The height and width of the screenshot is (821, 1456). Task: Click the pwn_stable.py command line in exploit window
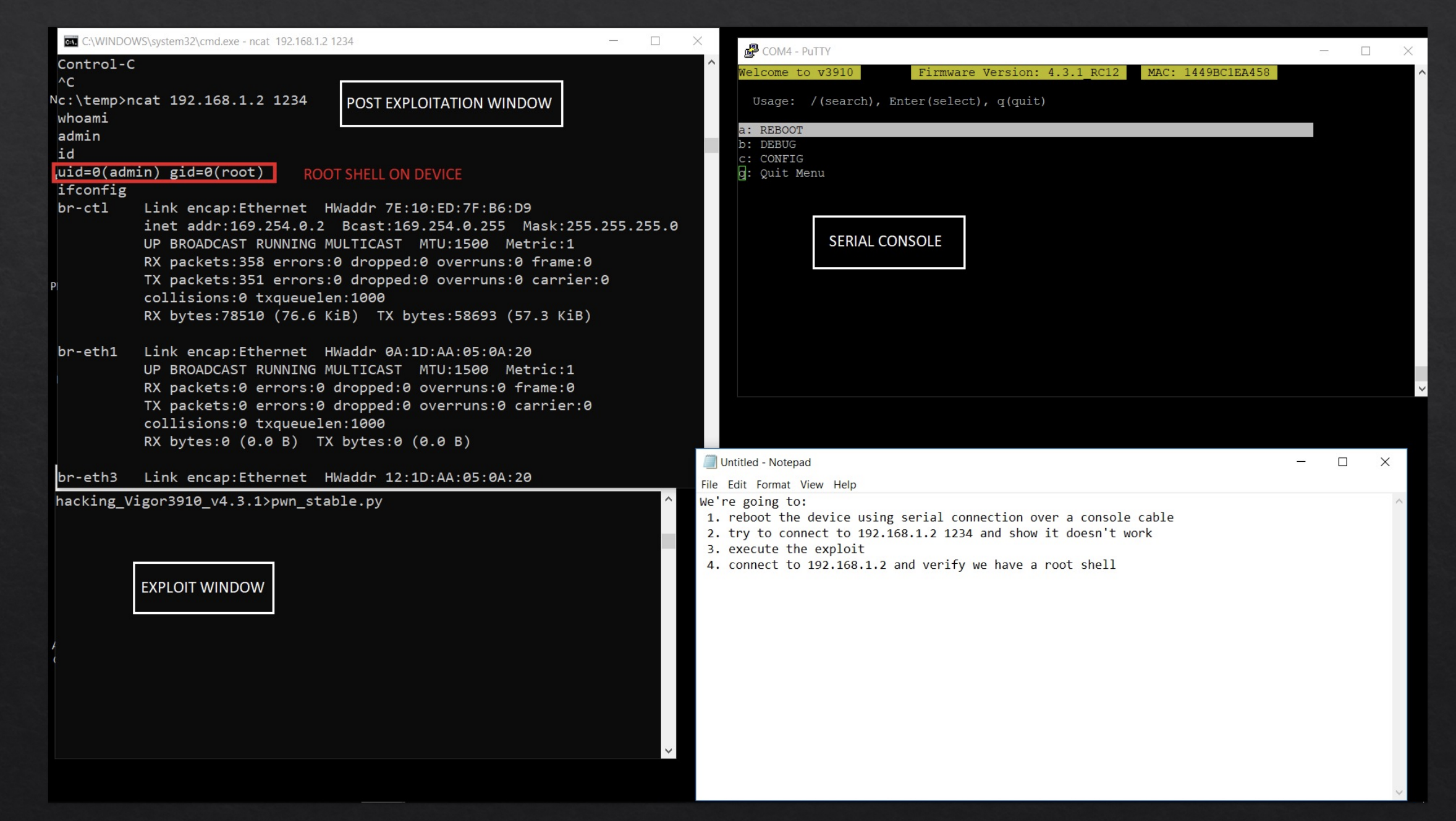click(219, 501)
